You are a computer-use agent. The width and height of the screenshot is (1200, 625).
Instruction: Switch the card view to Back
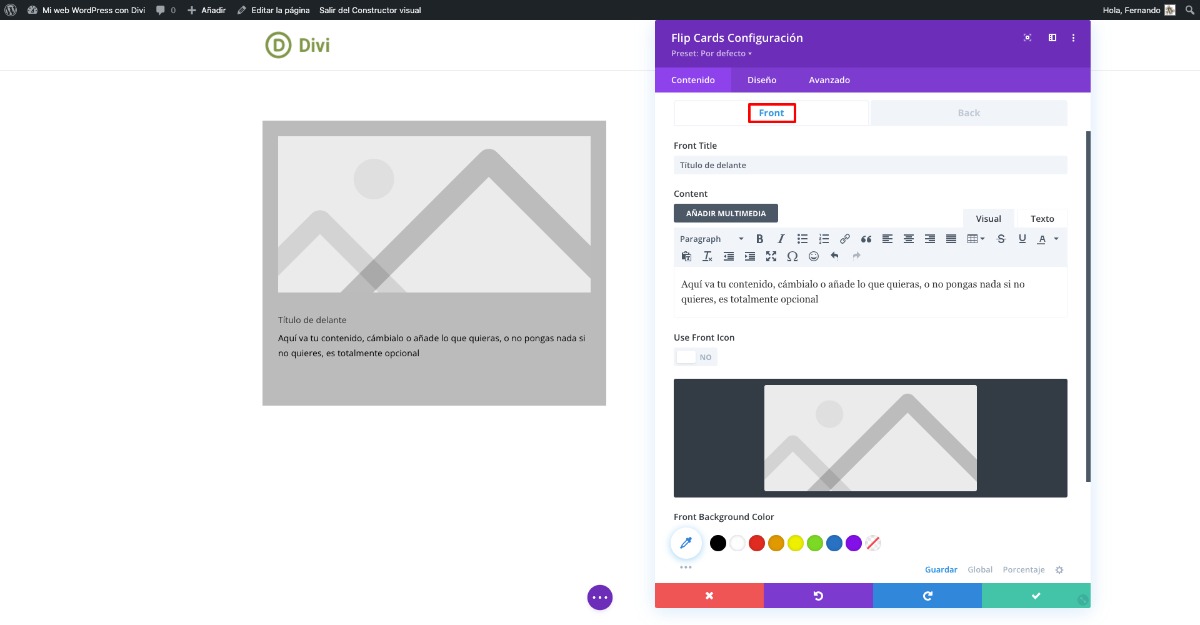[x=968, y=113]
